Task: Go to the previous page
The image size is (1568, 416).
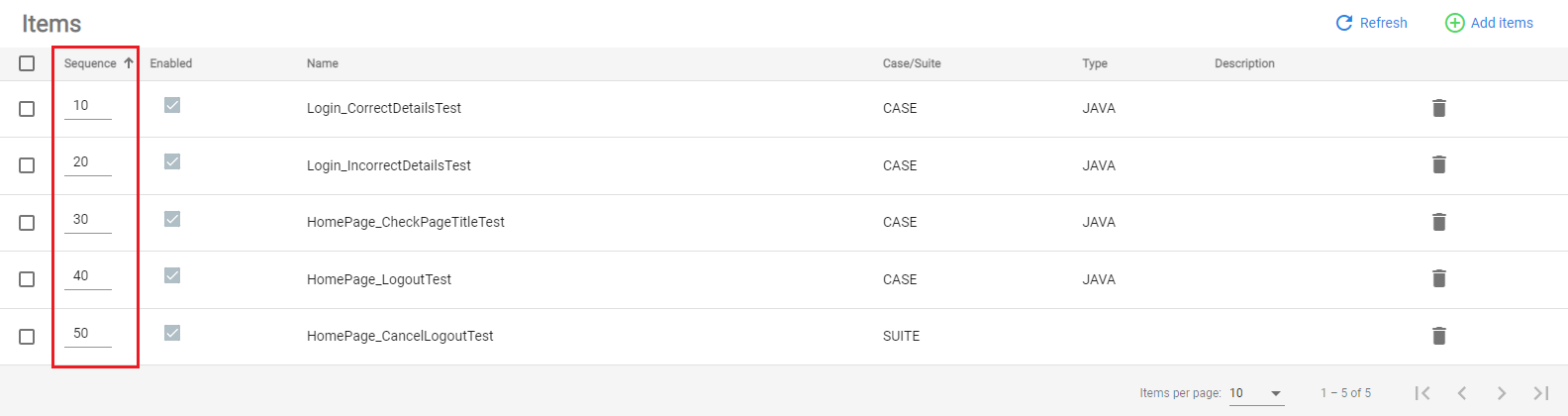Action: [x=1462, y=393]
